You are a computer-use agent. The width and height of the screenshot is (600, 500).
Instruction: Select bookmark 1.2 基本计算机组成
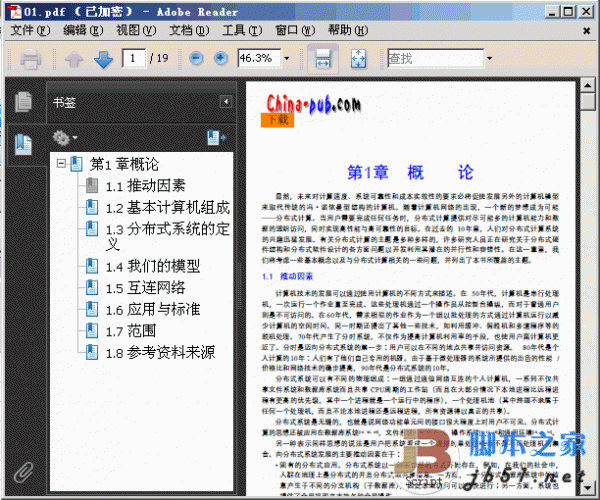coord(168,208)
